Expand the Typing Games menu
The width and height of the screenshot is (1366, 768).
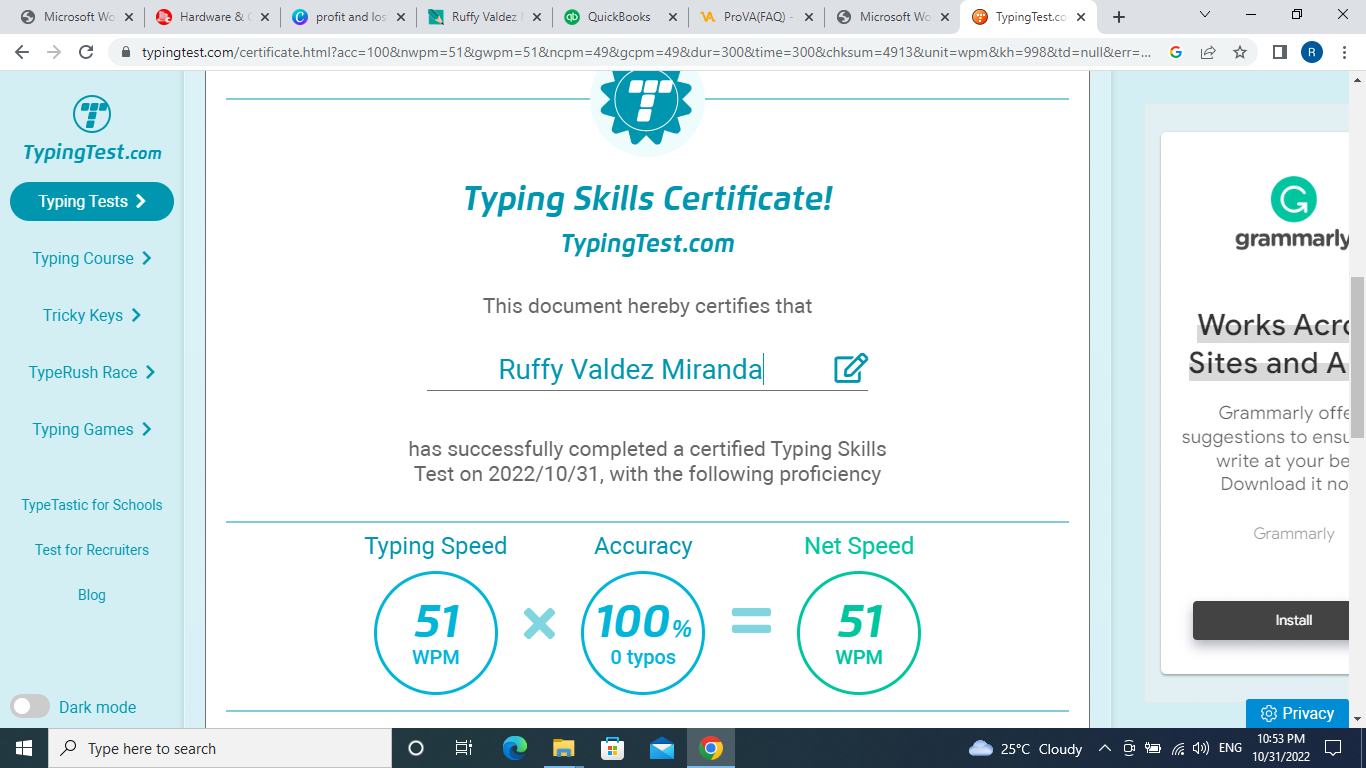pos(92,429)
